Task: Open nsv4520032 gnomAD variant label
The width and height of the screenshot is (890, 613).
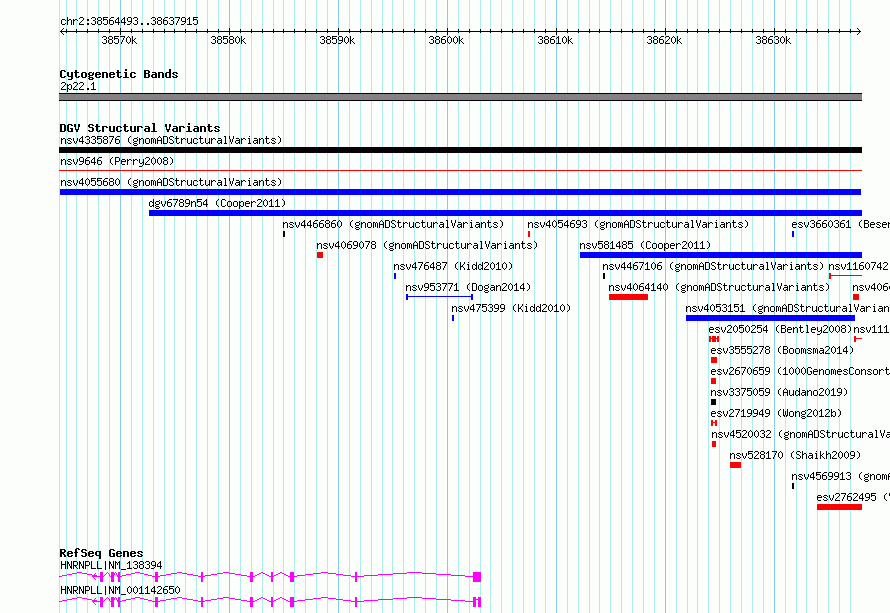Action: coord(800,434)
